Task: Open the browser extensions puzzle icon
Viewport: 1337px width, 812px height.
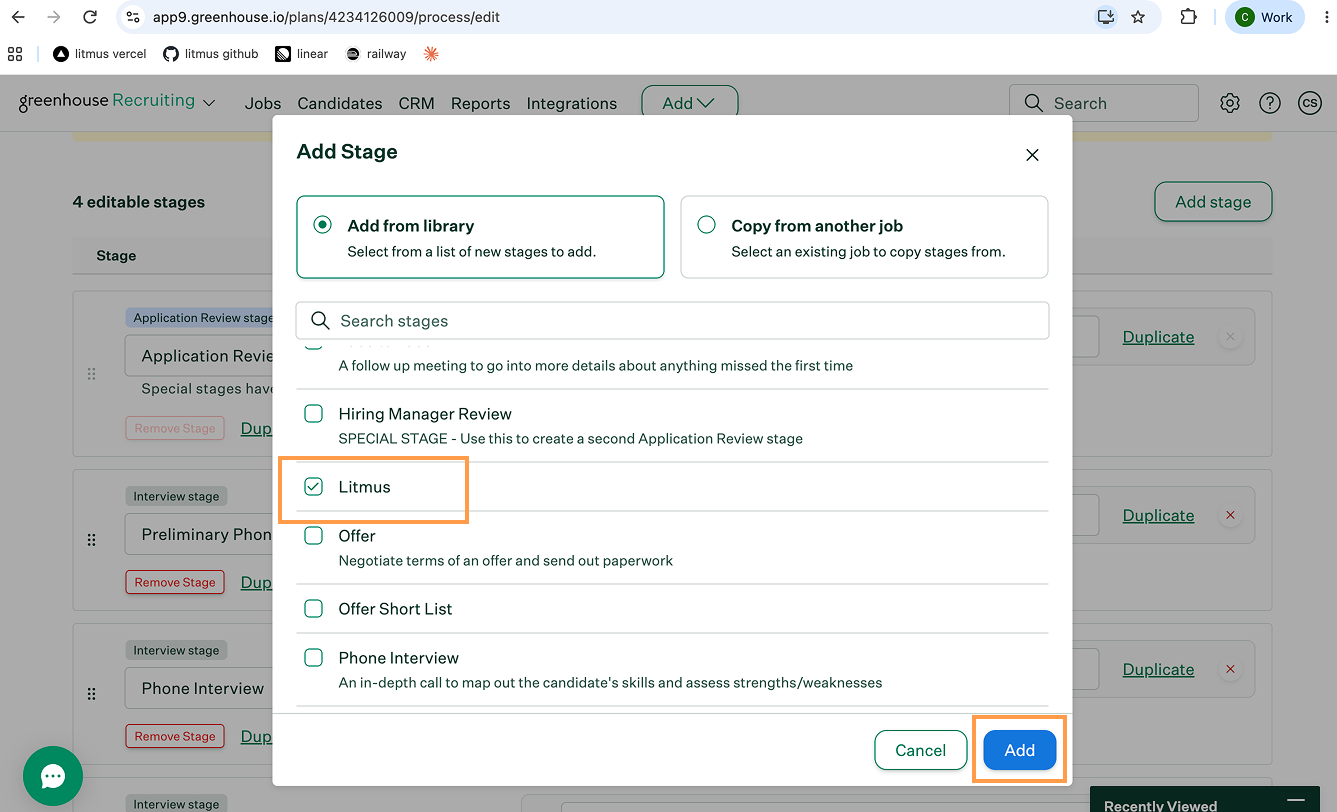Action: coord(1188,17)
